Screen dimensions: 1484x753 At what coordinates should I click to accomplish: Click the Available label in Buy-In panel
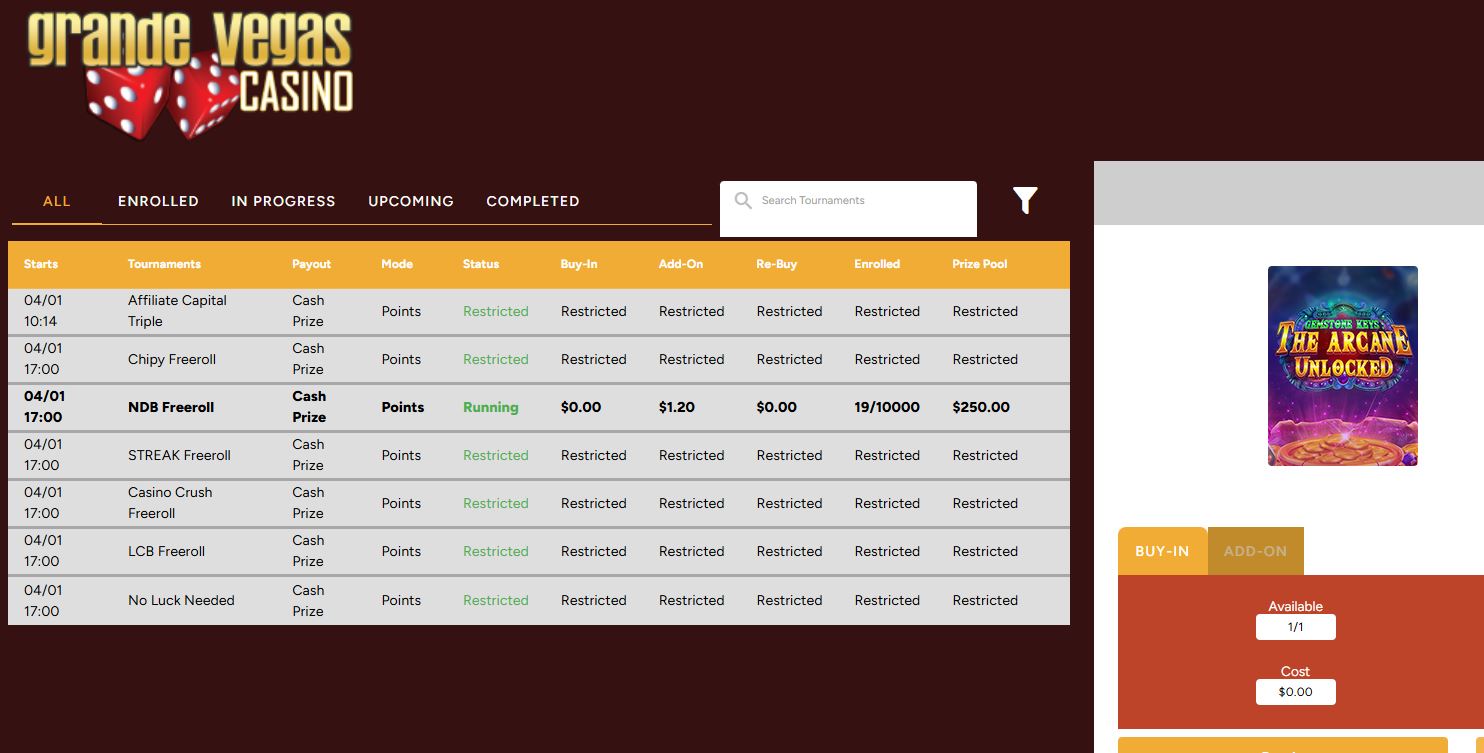tap(1296, 606)
